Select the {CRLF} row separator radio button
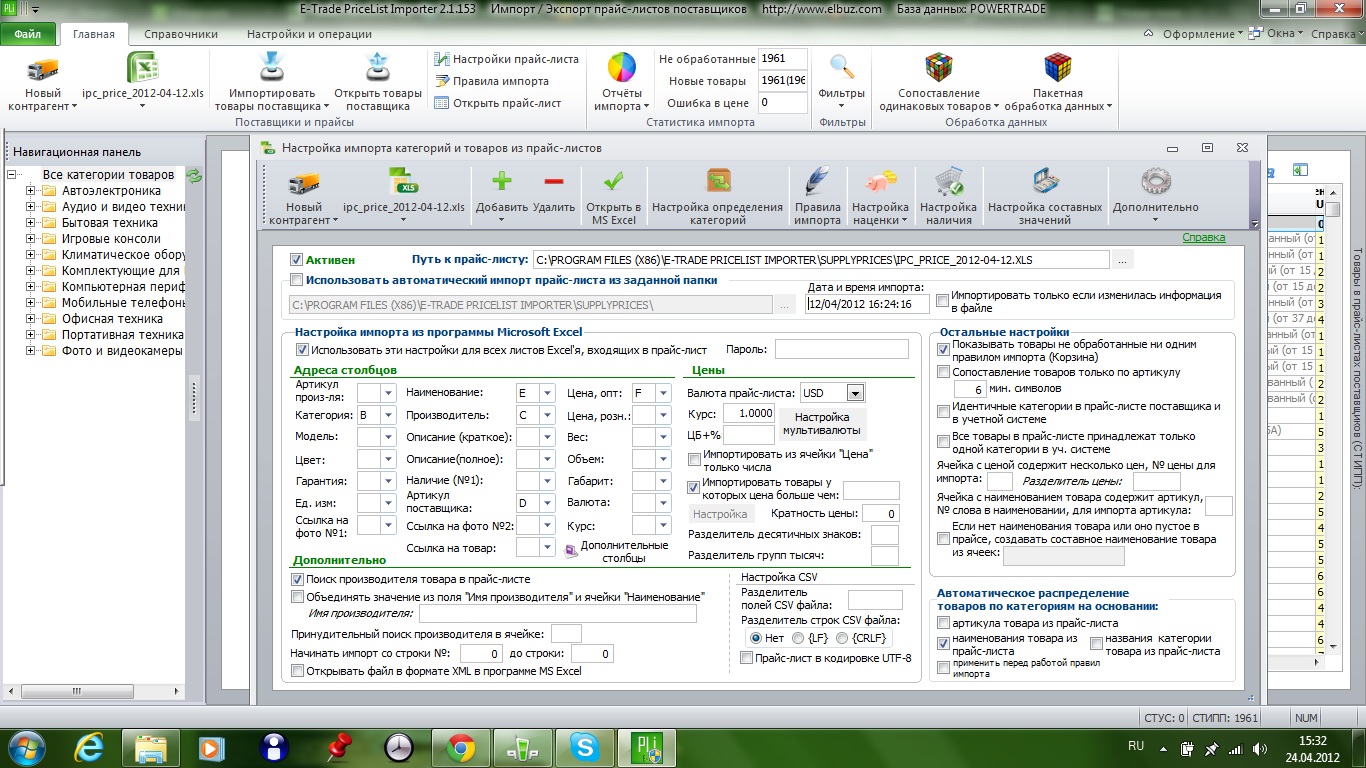 coord(842,638)
